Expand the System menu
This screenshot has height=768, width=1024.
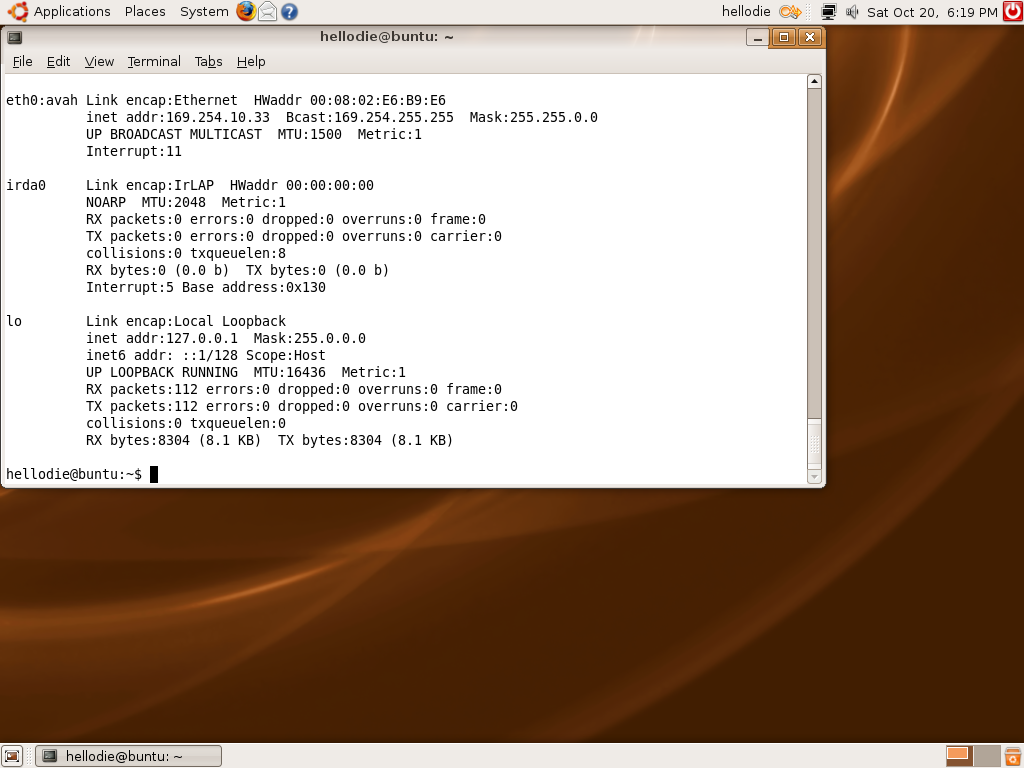coord(204,12)
